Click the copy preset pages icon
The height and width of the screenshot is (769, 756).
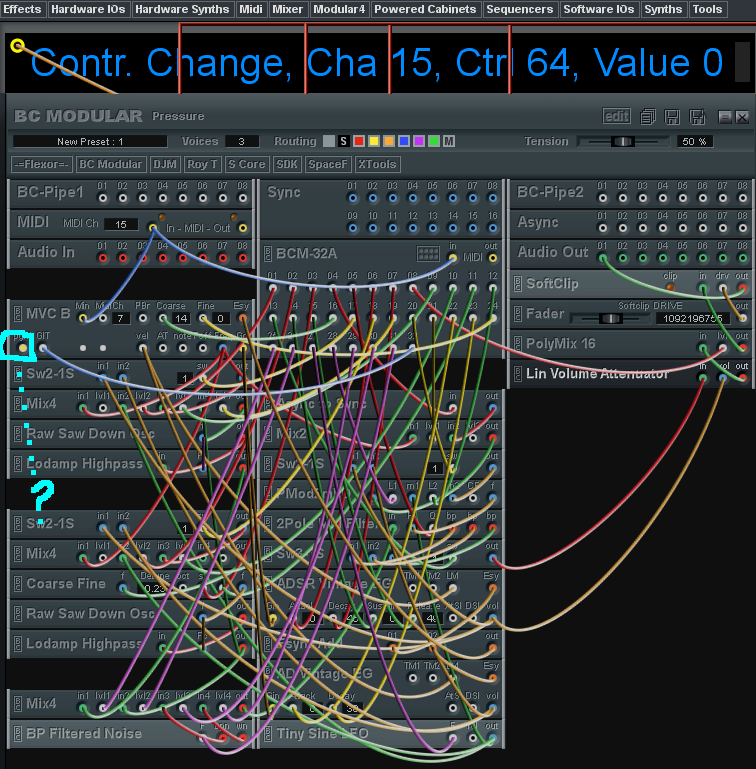[x=648, y=116]
